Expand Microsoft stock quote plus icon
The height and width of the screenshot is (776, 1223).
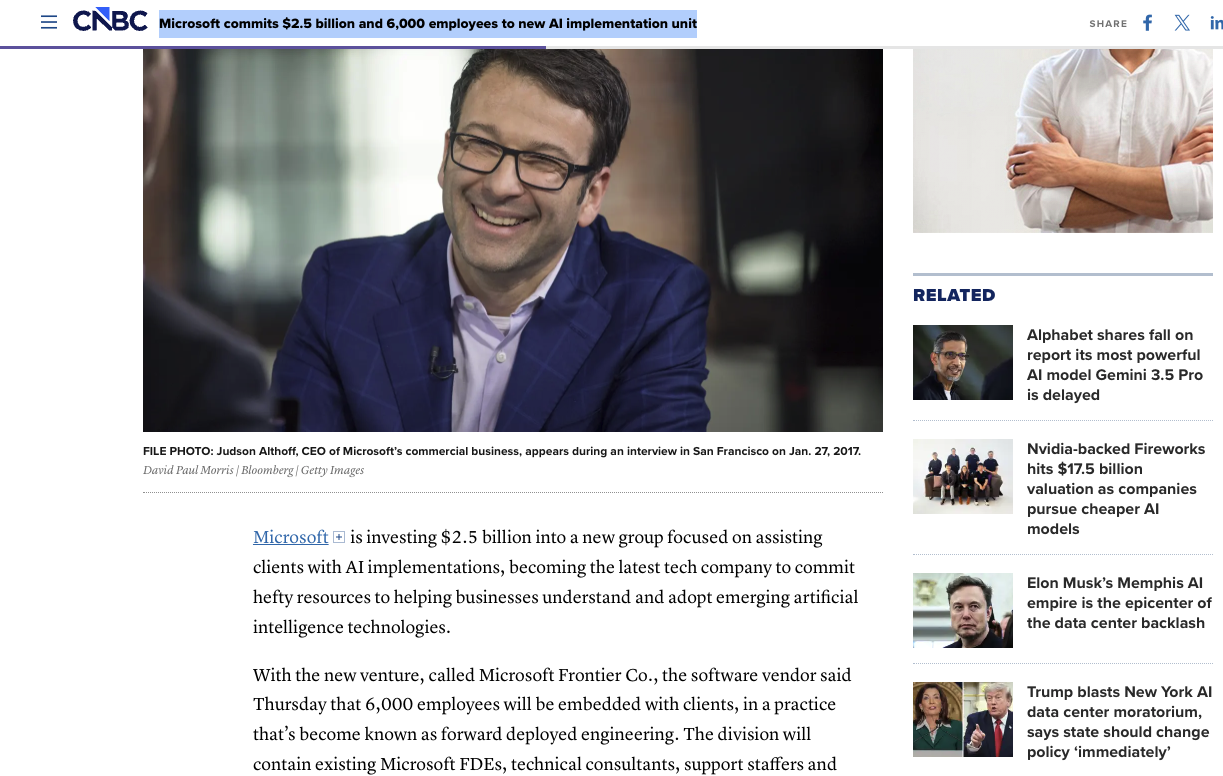339,538
